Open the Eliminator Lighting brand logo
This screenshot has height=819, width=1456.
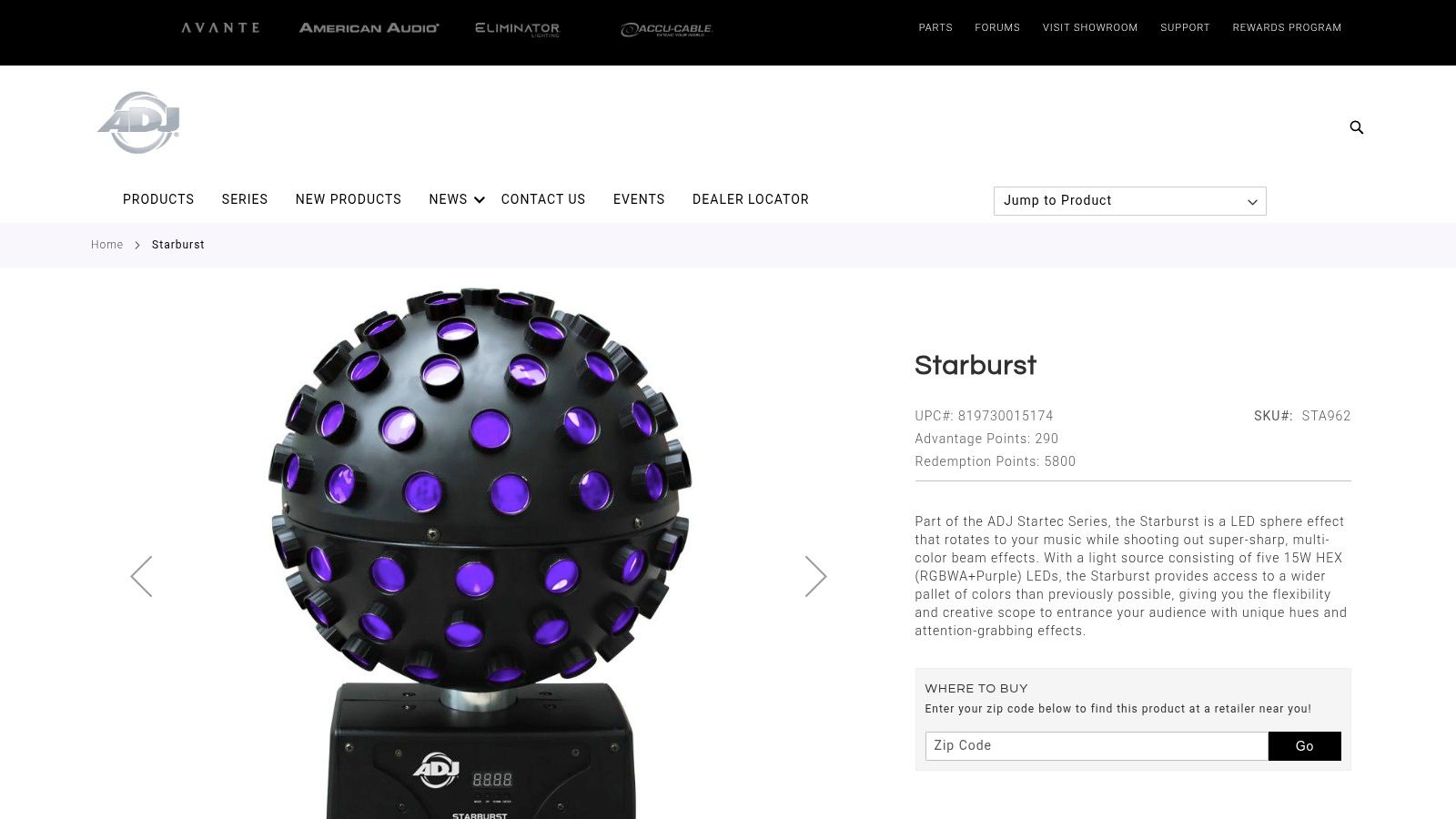(x=517, y=29)
